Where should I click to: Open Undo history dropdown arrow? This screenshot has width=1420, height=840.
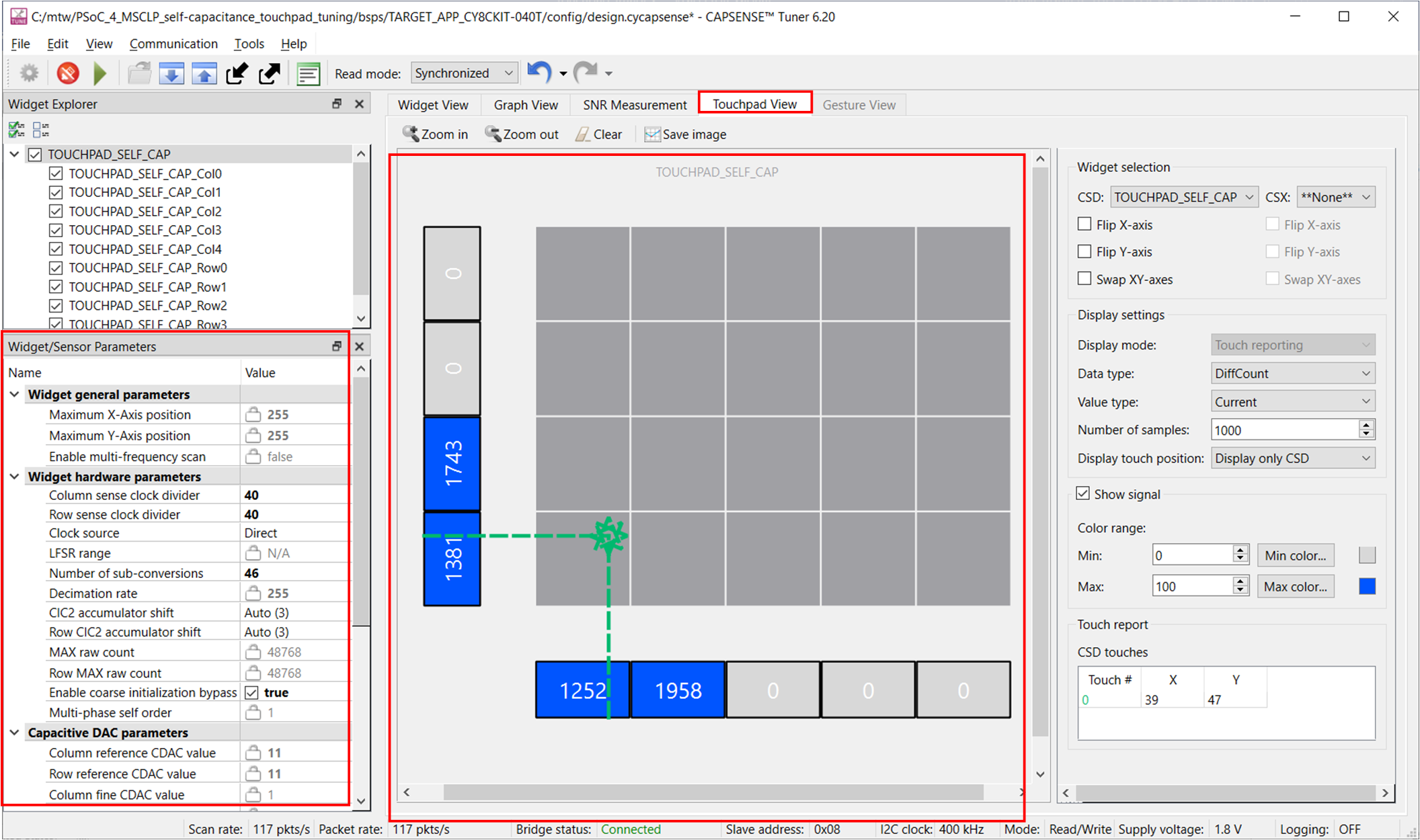pyautogui.click(x=563, y=73)
